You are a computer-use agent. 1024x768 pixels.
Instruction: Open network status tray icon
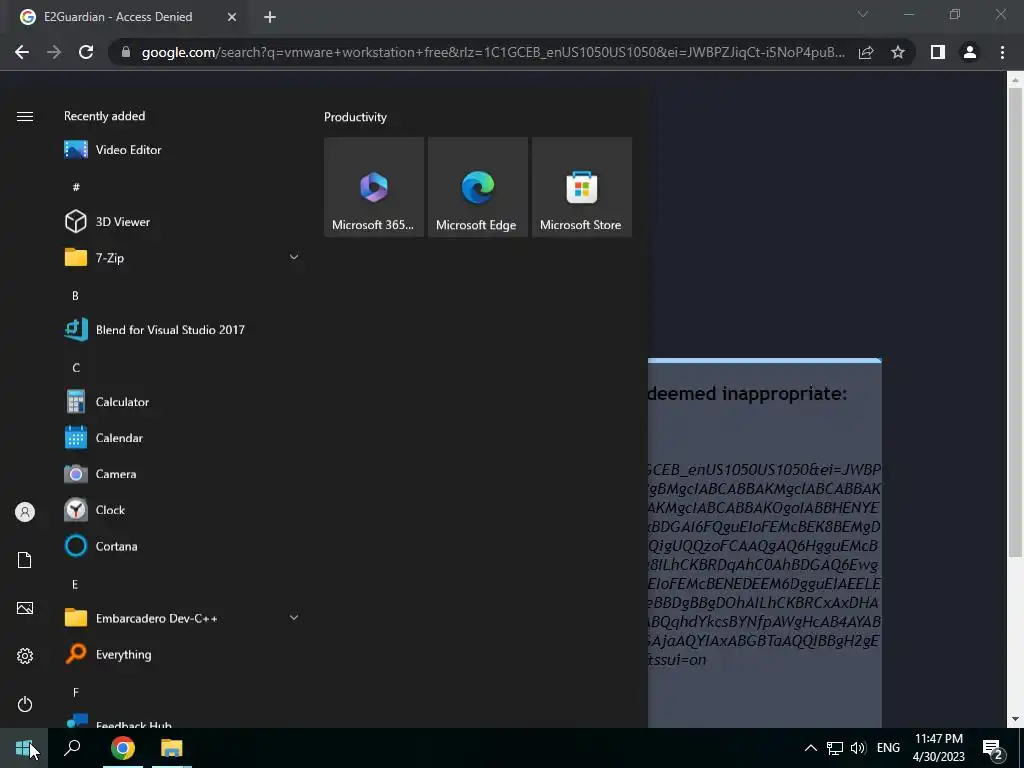pyautogui.click(x=834, y=748)
